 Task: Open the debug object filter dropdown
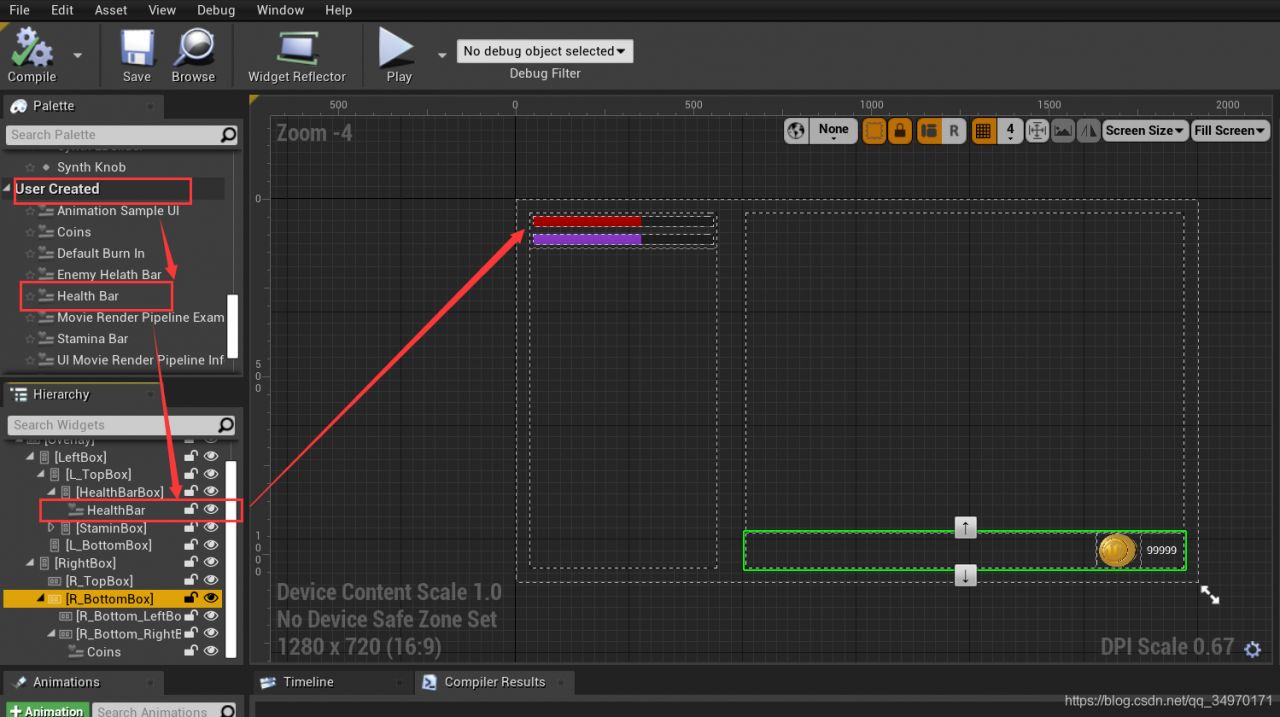(x=545, y=51)
